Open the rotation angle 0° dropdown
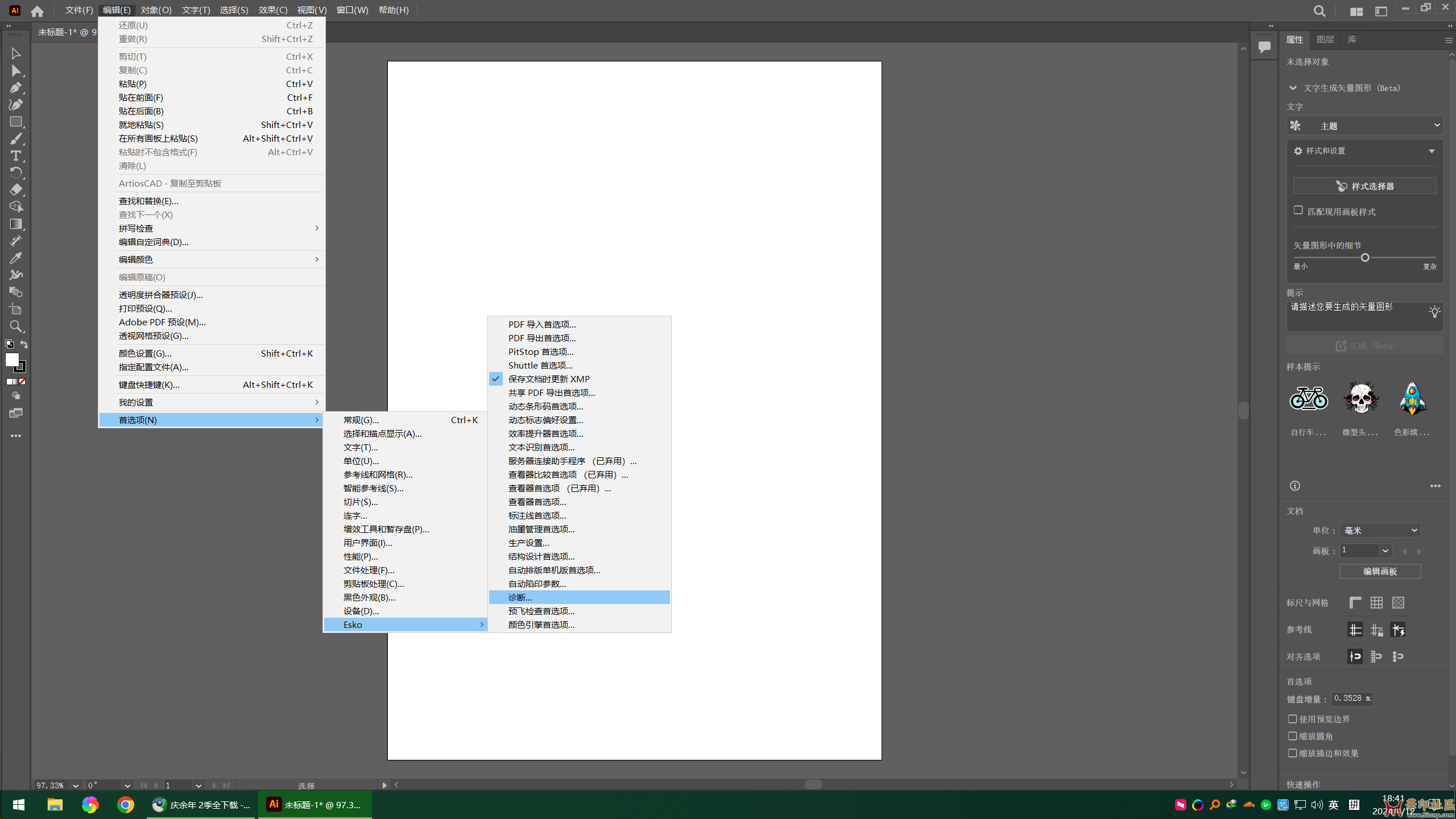1456x819 pixels. coord(127,785)
